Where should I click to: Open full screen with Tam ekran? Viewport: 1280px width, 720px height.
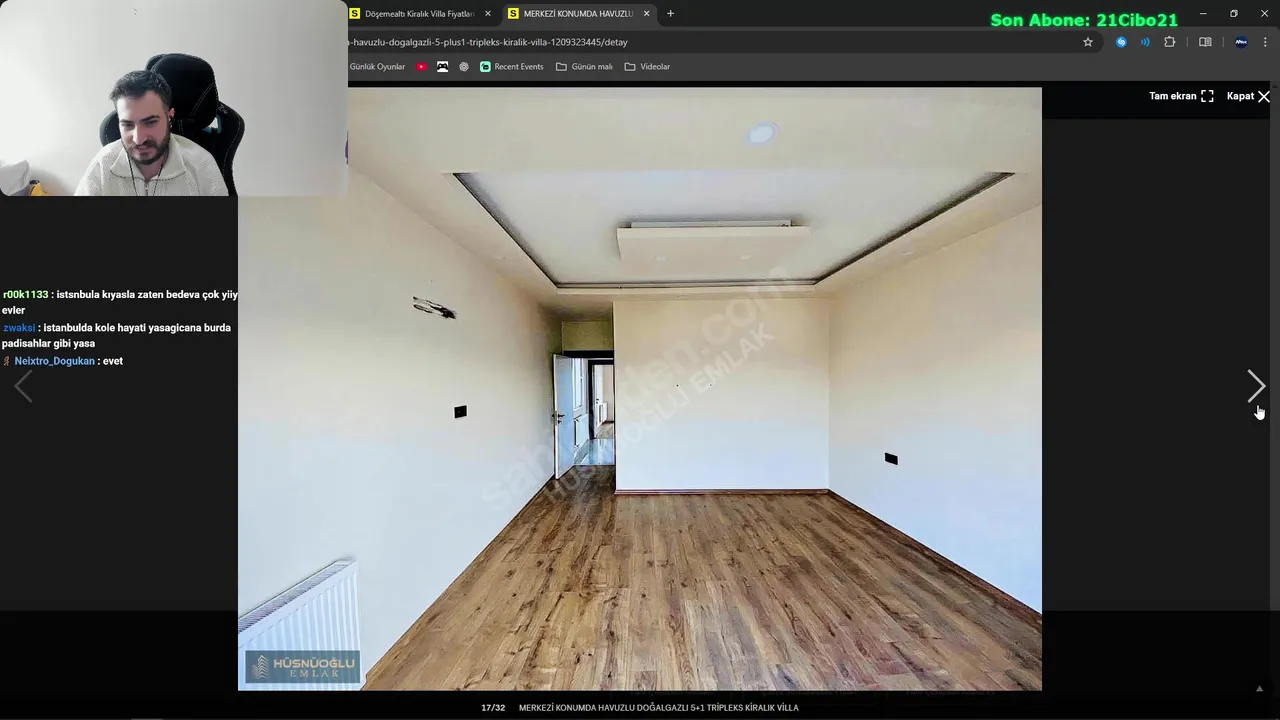click(x=1181, y=96)
